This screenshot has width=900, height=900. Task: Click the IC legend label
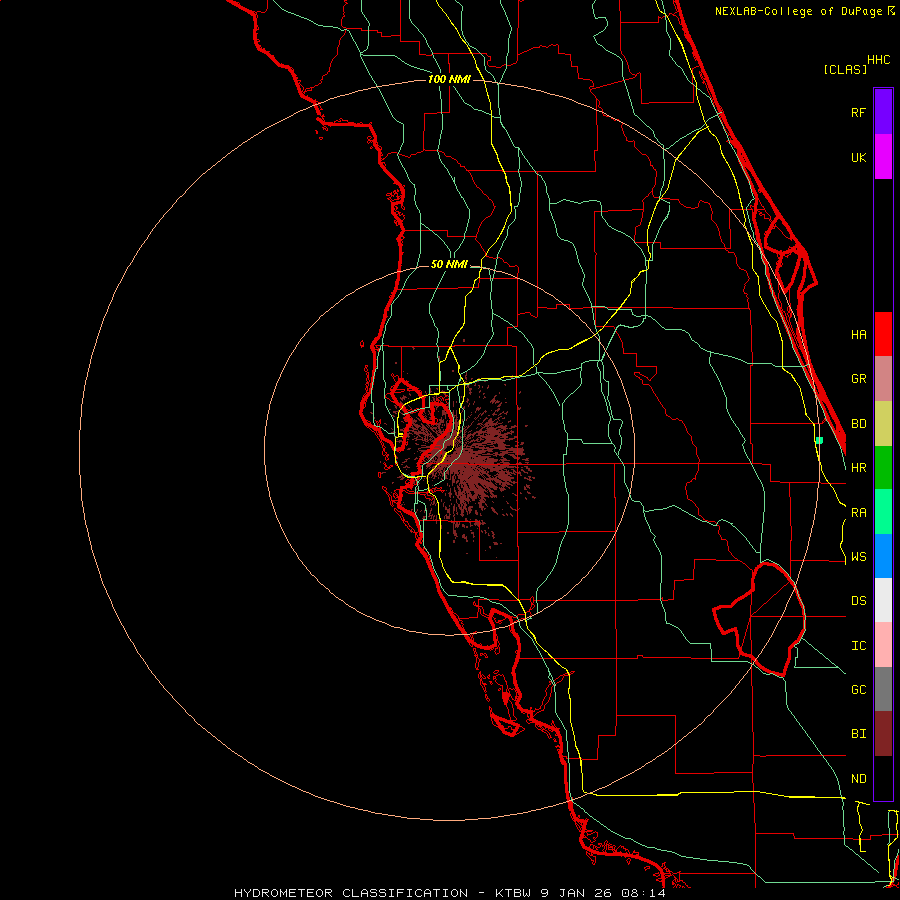click(858, 646)
